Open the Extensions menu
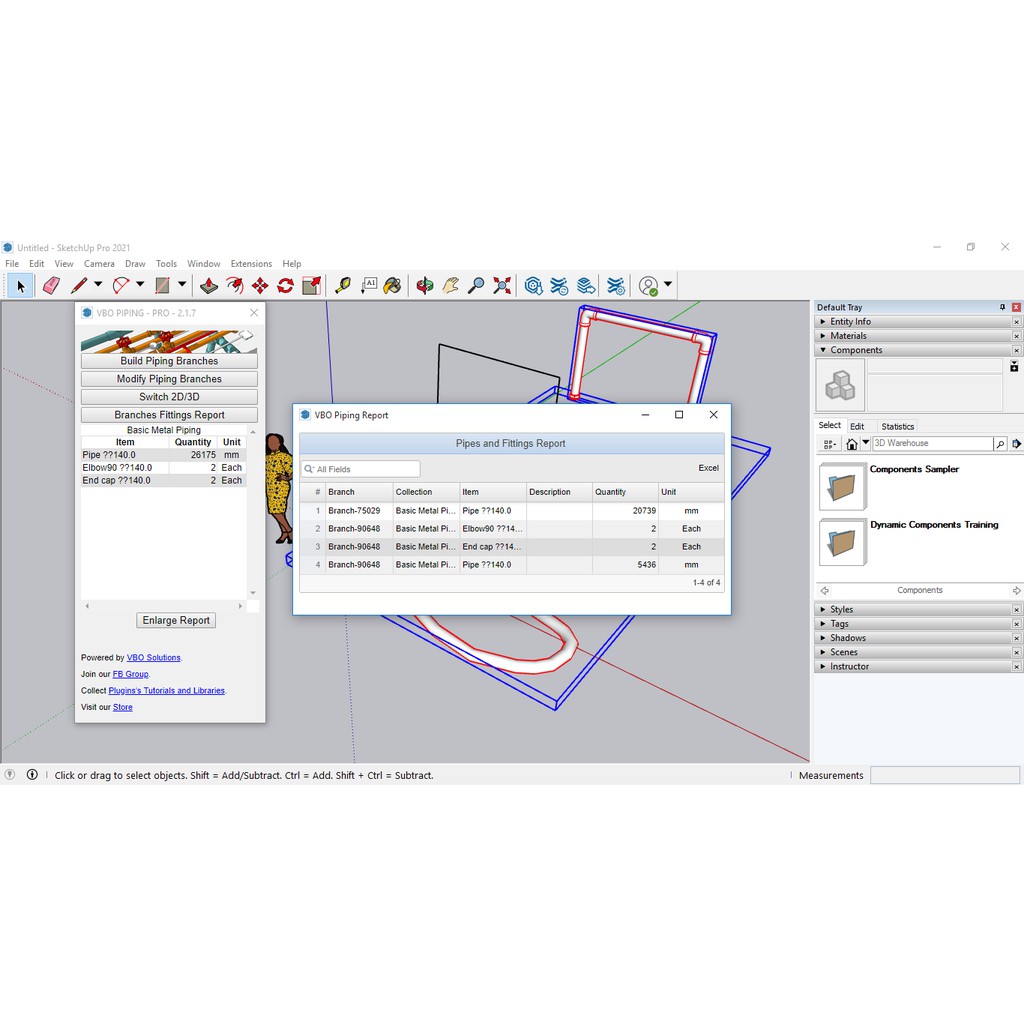 [251, 264]
